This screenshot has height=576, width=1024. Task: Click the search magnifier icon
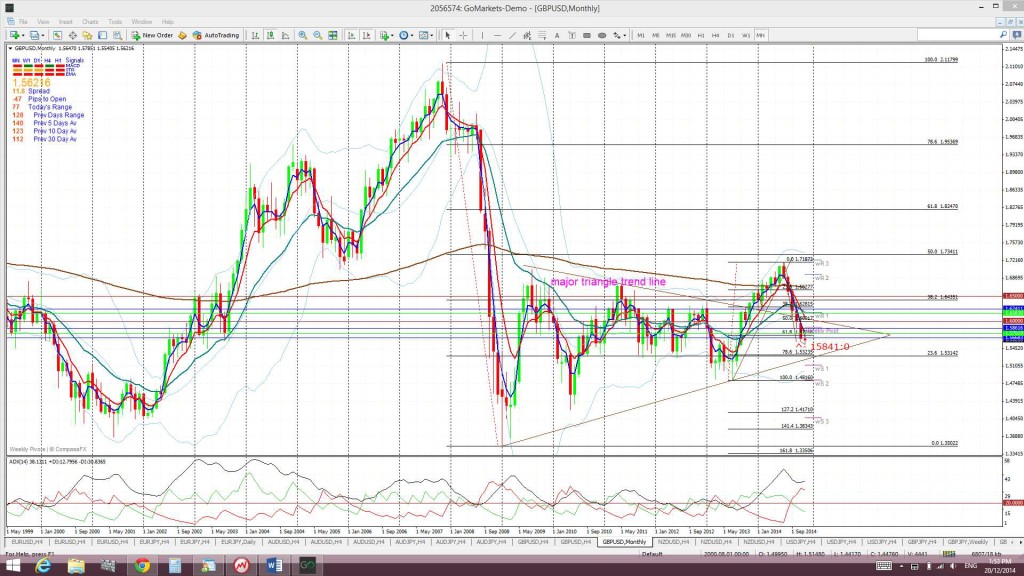(x=1003, y=35)
